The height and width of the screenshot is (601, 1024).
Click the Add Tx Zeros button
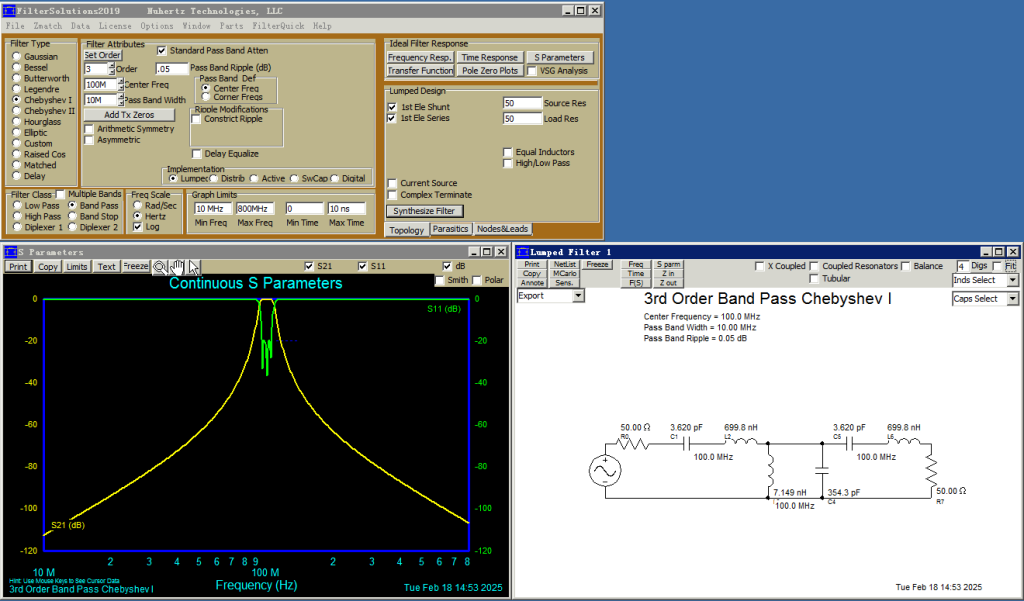[x=129, y=115]
